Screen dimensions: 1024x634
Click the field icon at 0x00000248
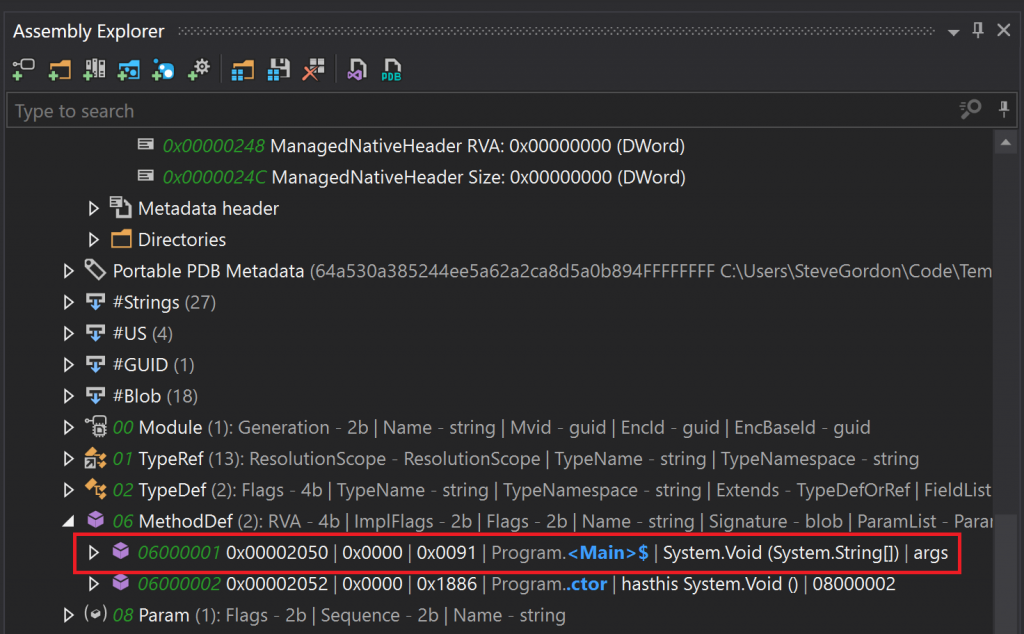click(x=146, y=144)
